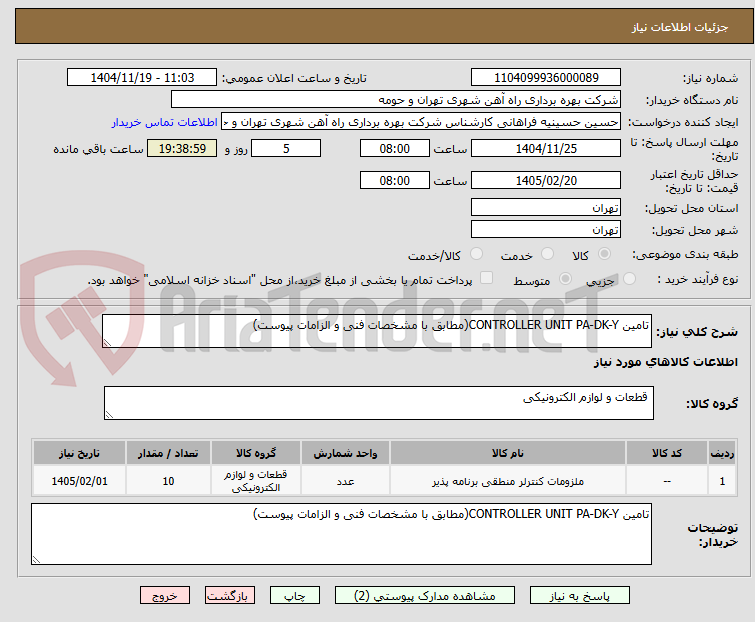
Task: Select the کالا/خدمت radio button
Action: 476,254
